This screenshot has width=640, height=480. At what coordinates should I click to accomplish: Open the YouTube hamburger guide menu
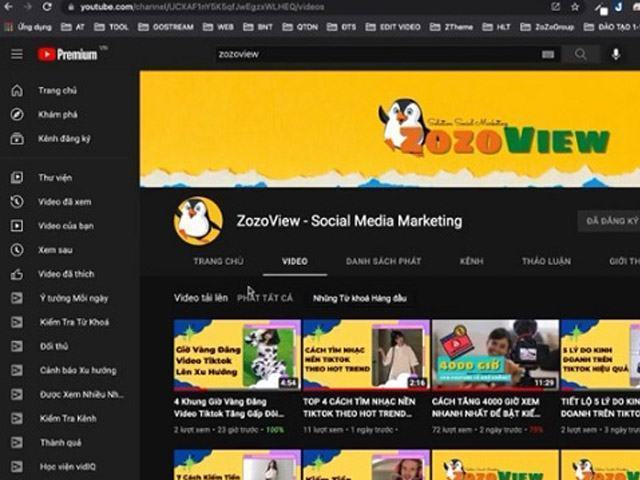pyautogui.click(x=17, y=54)
